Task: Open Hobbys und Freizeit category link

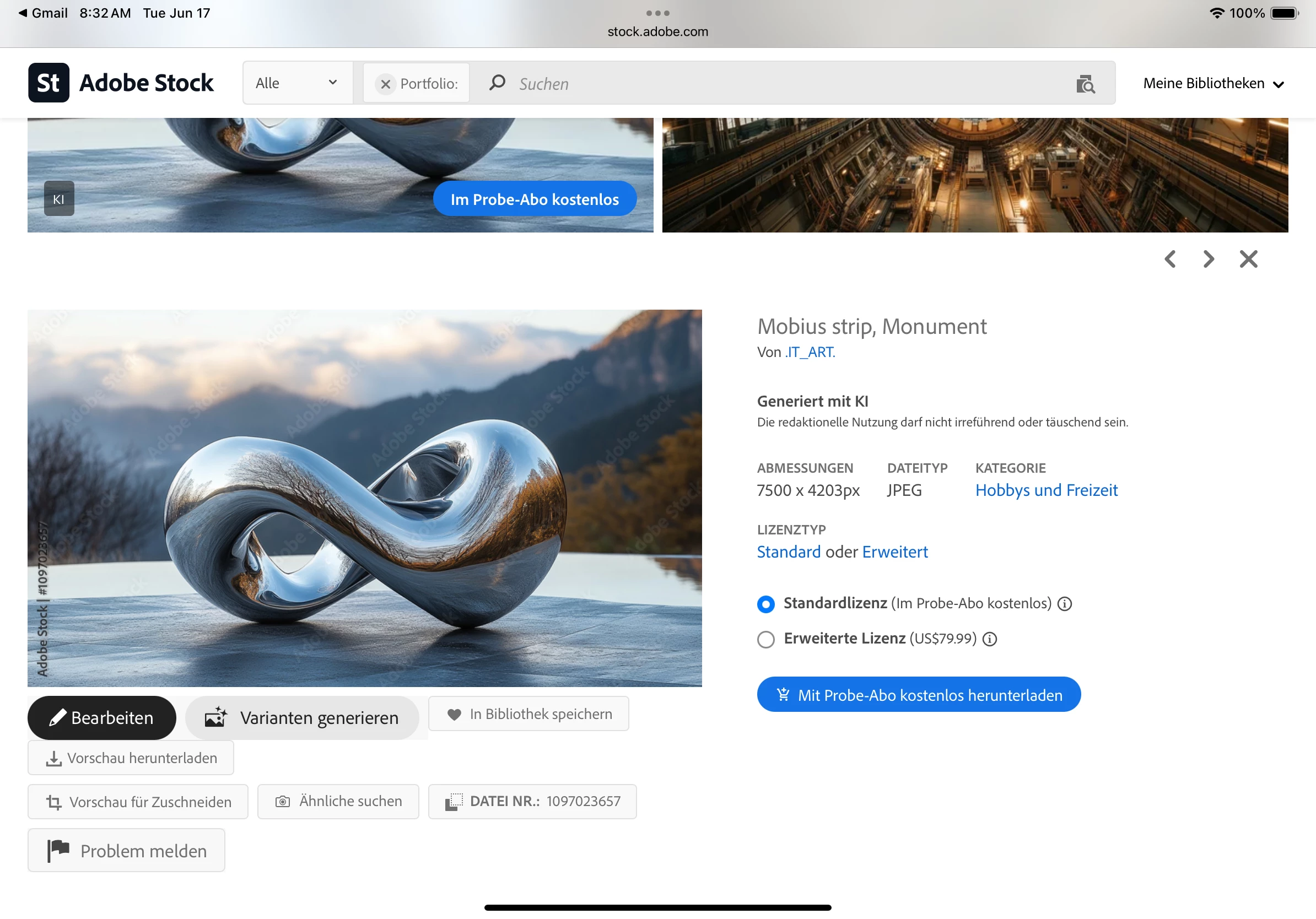Action: click(x=1046, y=490)
